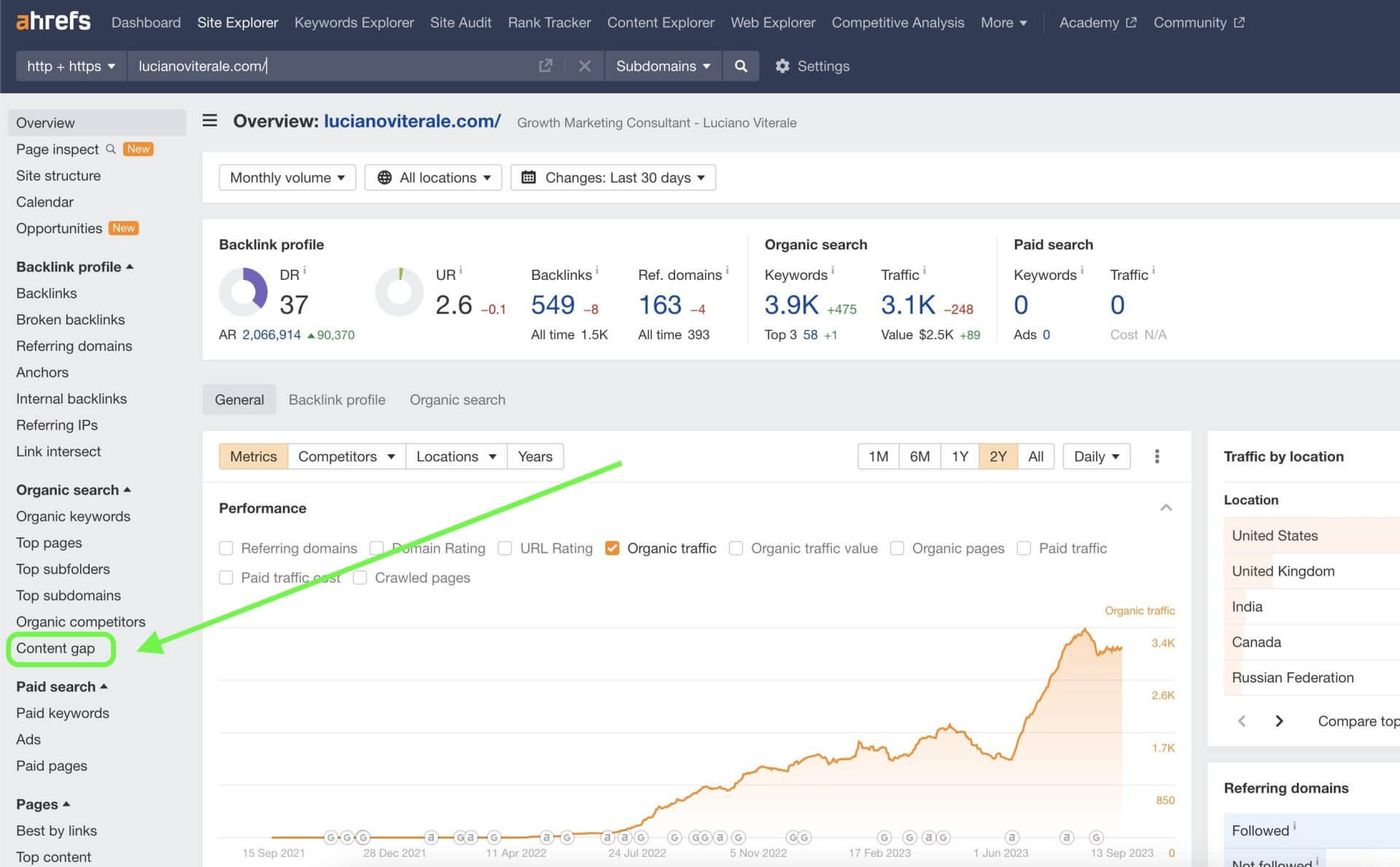Click Compare top link in location panel
This screenshot has width=1400, height=867.
coord(1359,721)
